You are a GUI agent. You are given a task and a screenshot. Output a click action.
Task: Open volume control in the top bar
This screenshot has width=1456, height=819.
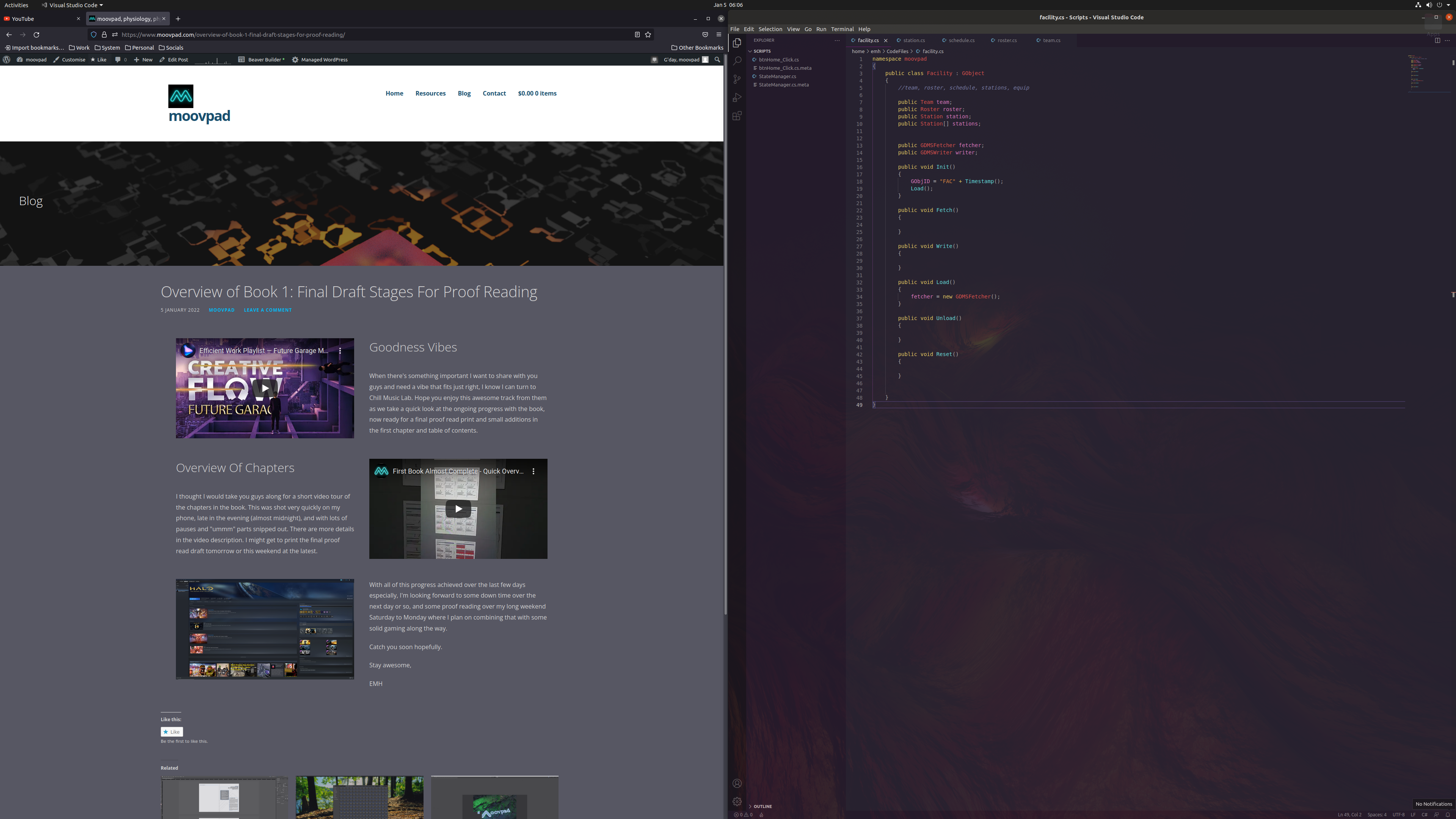[1429, 5]
